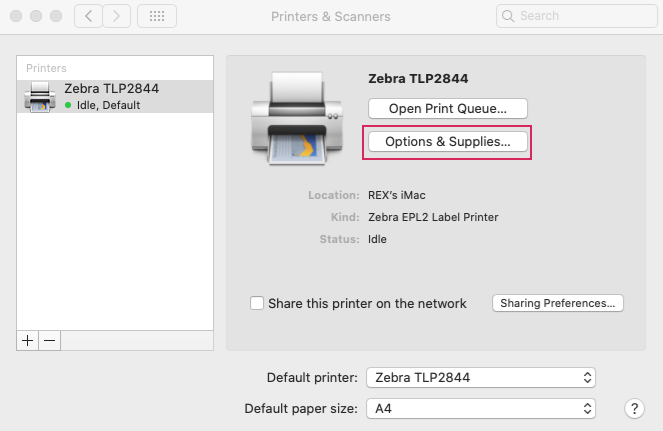Viewport: 663px width, 431px height.
Task: Go forward with the right chevron button
Action: tap(117, 16)
